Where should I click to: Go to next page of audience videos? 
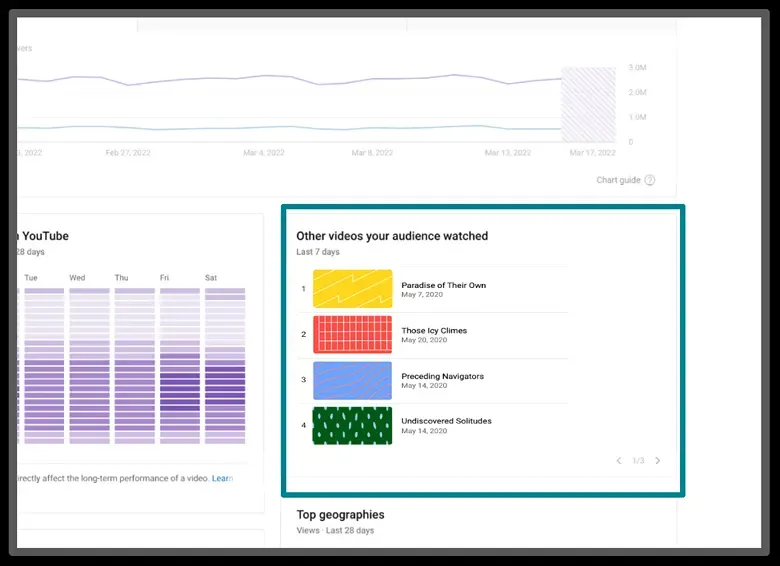658,461
